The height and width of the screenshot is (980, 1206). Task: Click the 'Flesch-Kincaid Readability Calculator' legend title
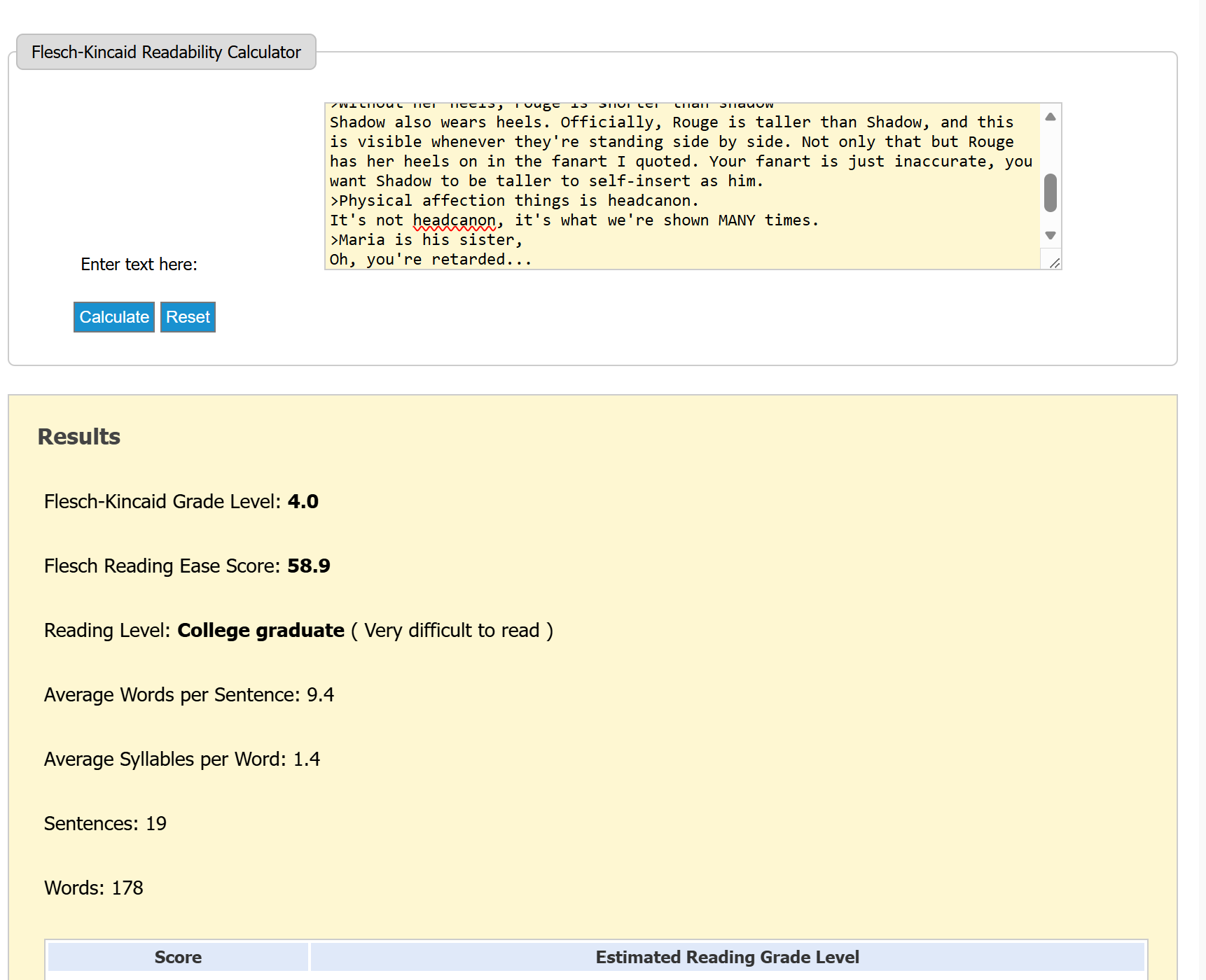(x=166, y=52)
